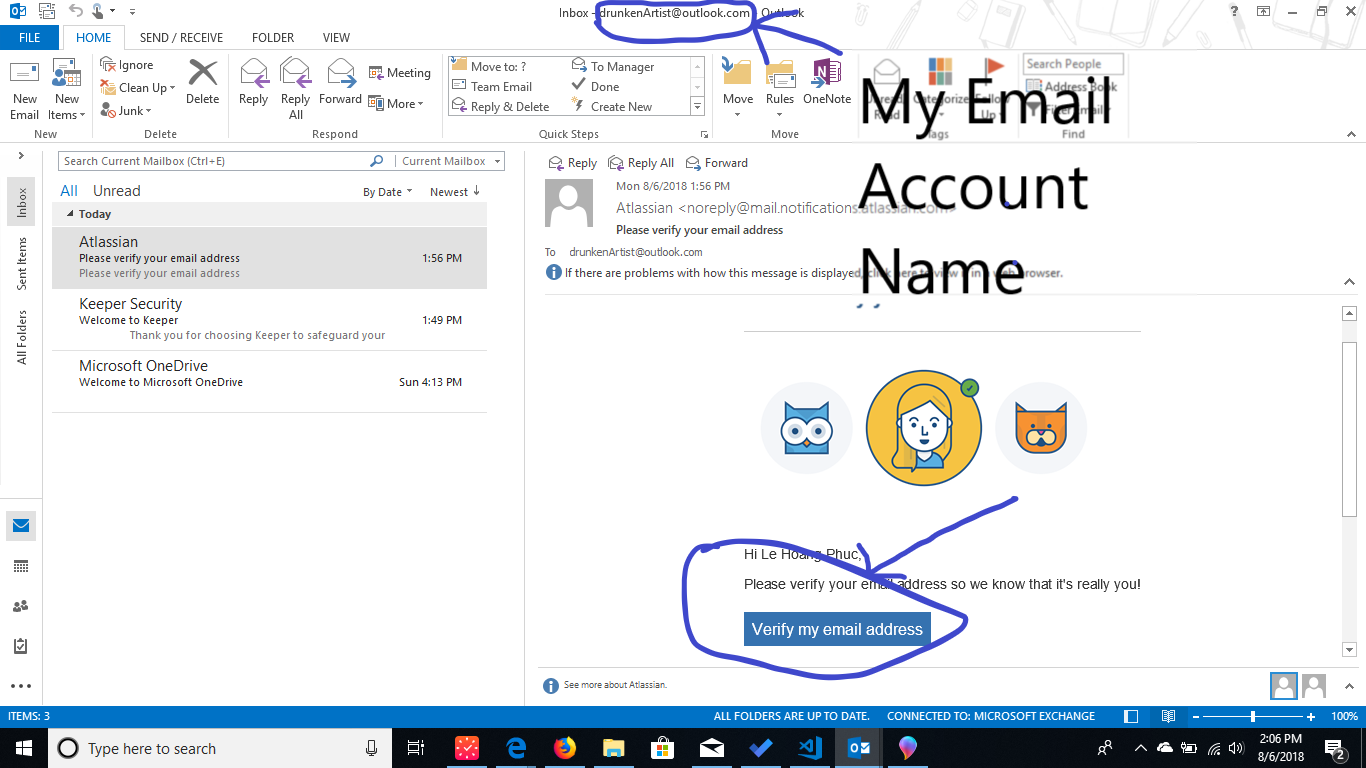This screenshot has height=768, width=1366.
Task: Expand the By Date arrangement dropdown
Action: (x=388, y=192)
